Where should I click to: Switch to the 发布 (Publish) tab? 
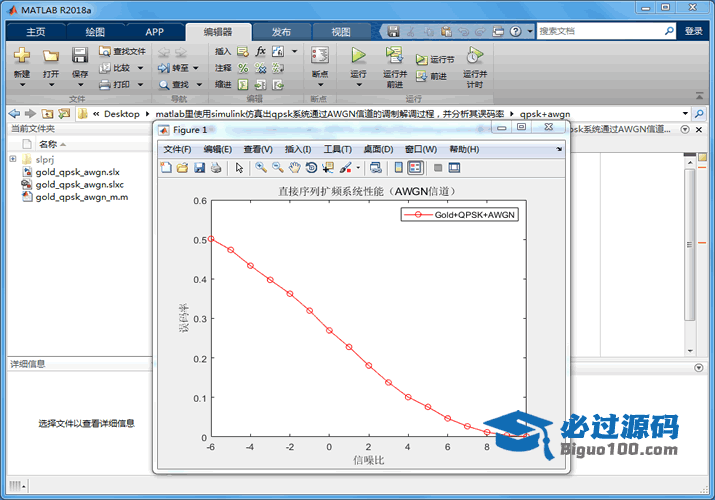pyautogui.click(x=281, y=32)
